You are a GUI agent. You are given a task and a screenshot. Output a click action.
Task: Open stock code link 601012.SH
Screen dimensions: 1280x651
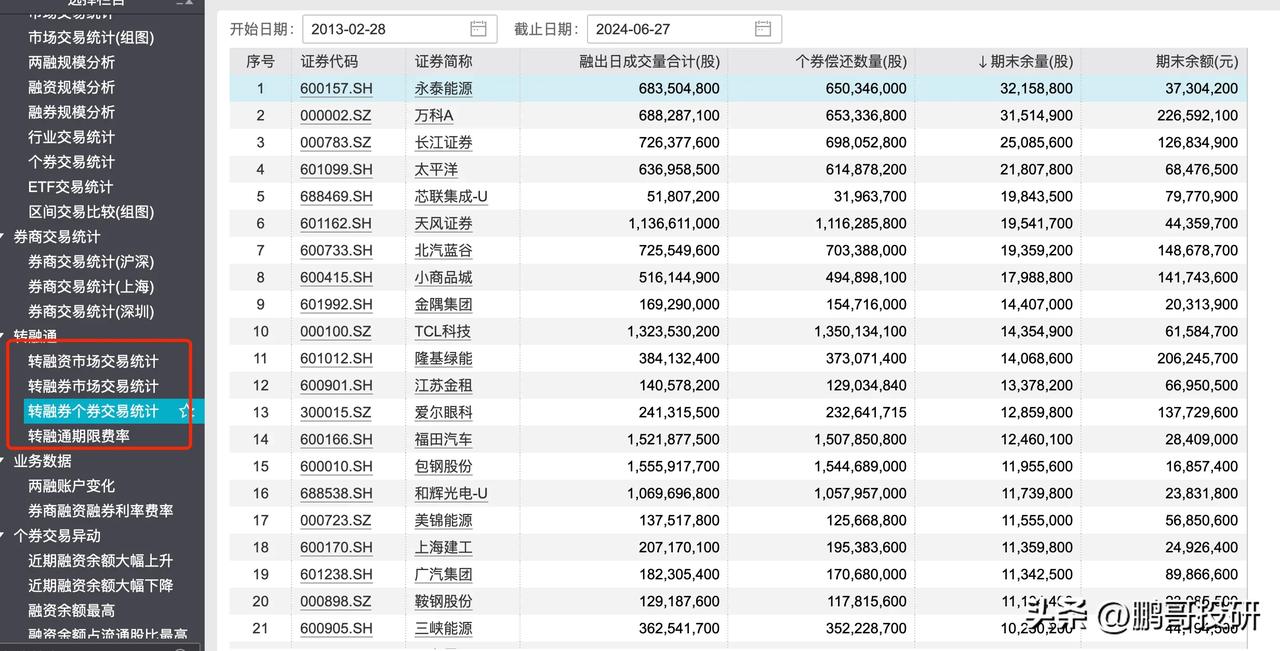tap(336, 359)
